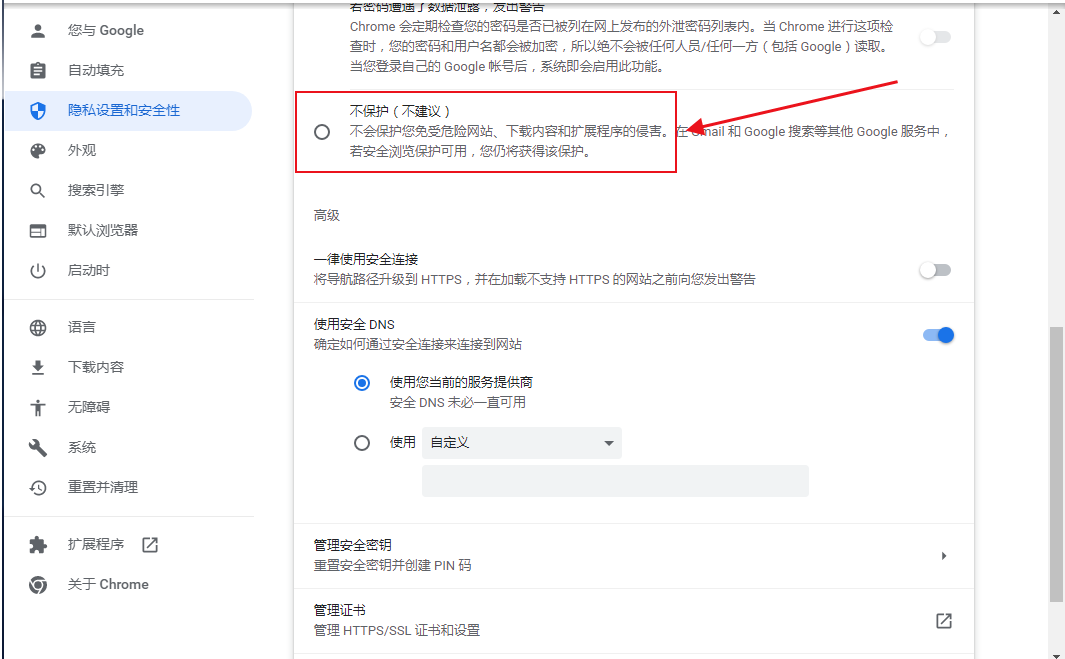Click the 重置安全密钥并创建 PIN 码 description

click(393, 565)
